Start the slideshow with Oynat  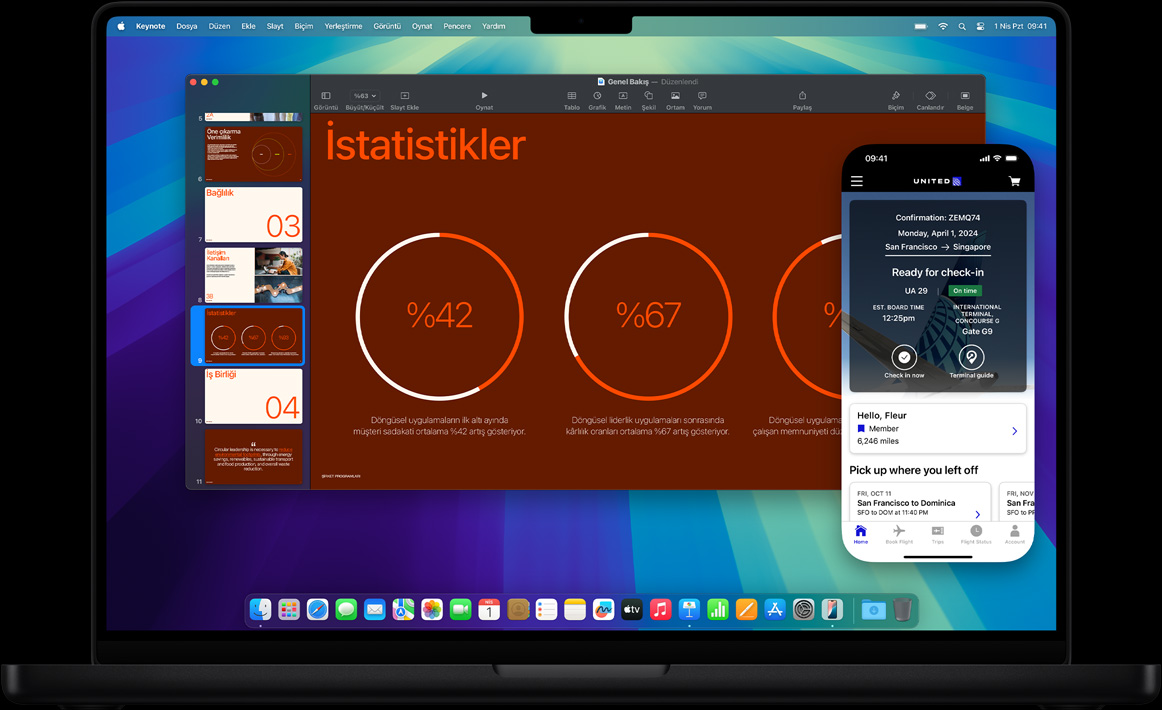(484, 100)
